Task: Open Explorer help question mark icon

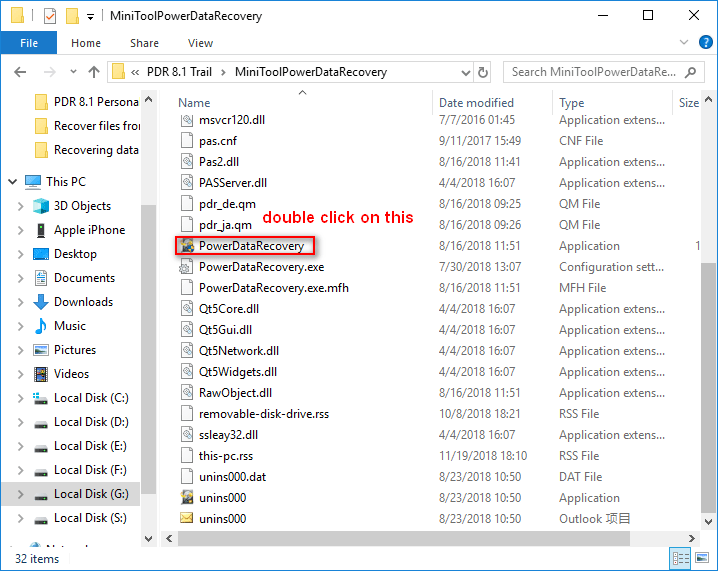Action: coord(706,43)
